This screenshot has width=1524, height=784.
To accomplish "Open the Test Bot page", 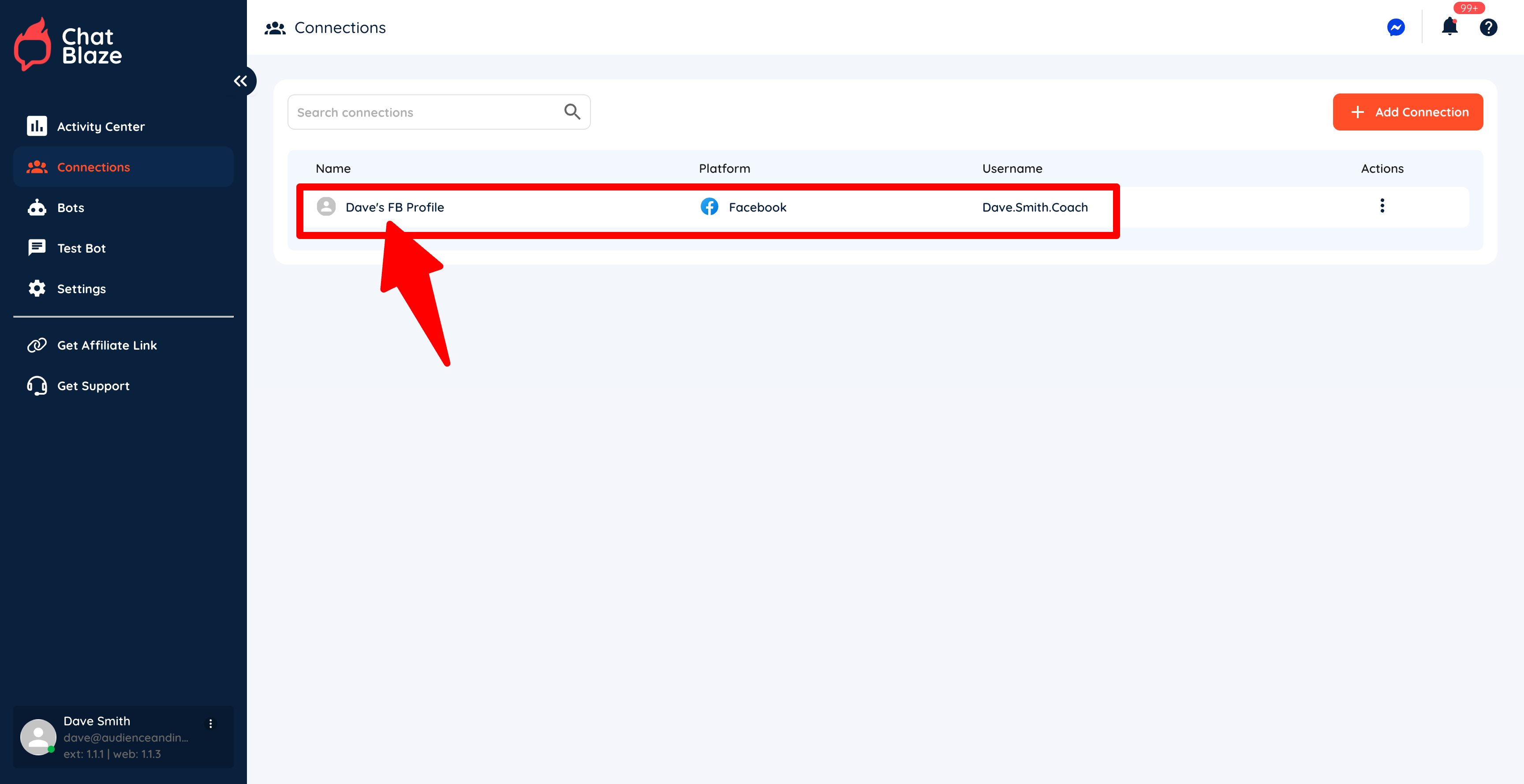I will point(81,249).
